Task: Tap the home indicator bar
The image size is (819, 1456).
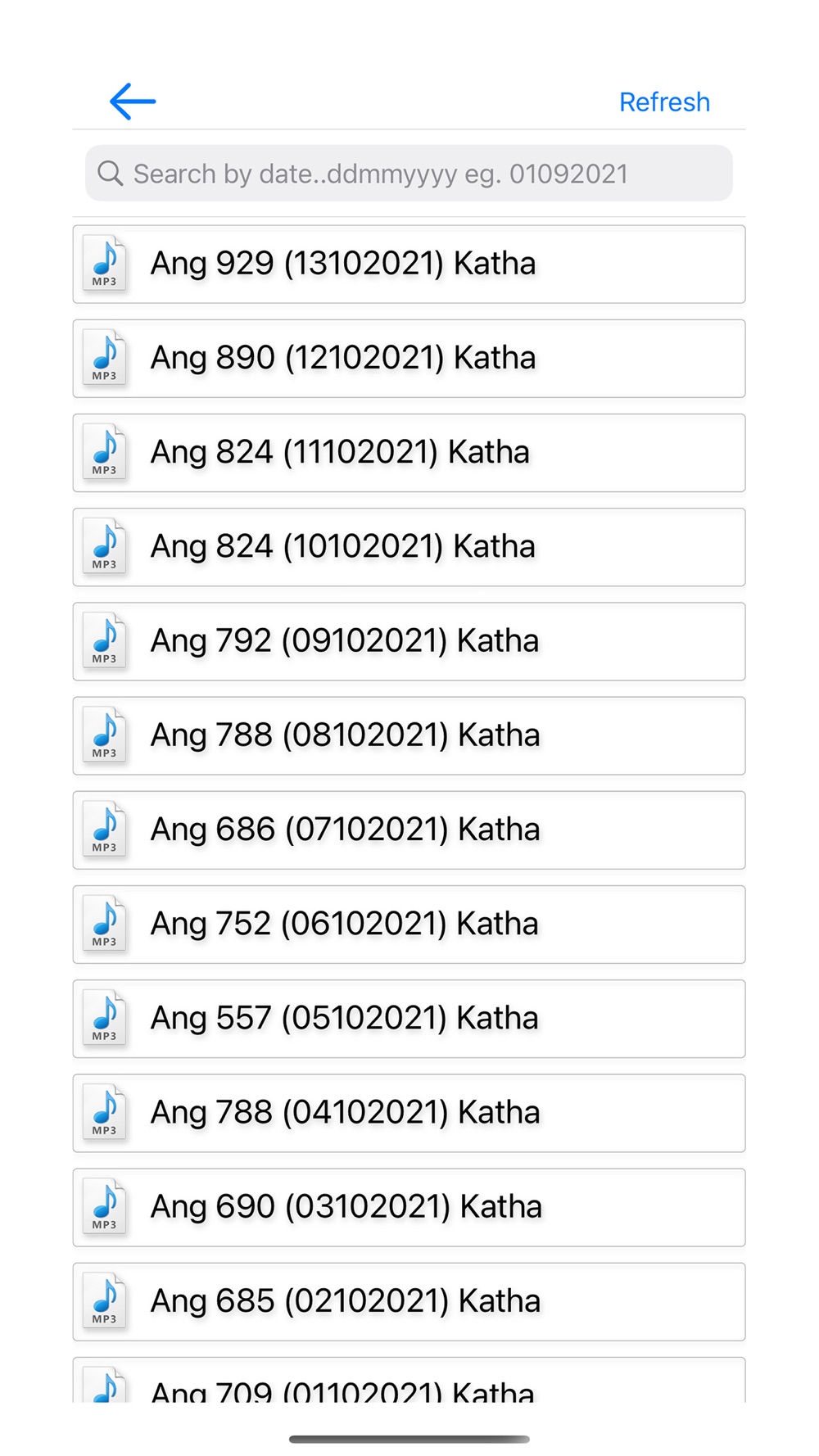Action: pos(409,1439)
